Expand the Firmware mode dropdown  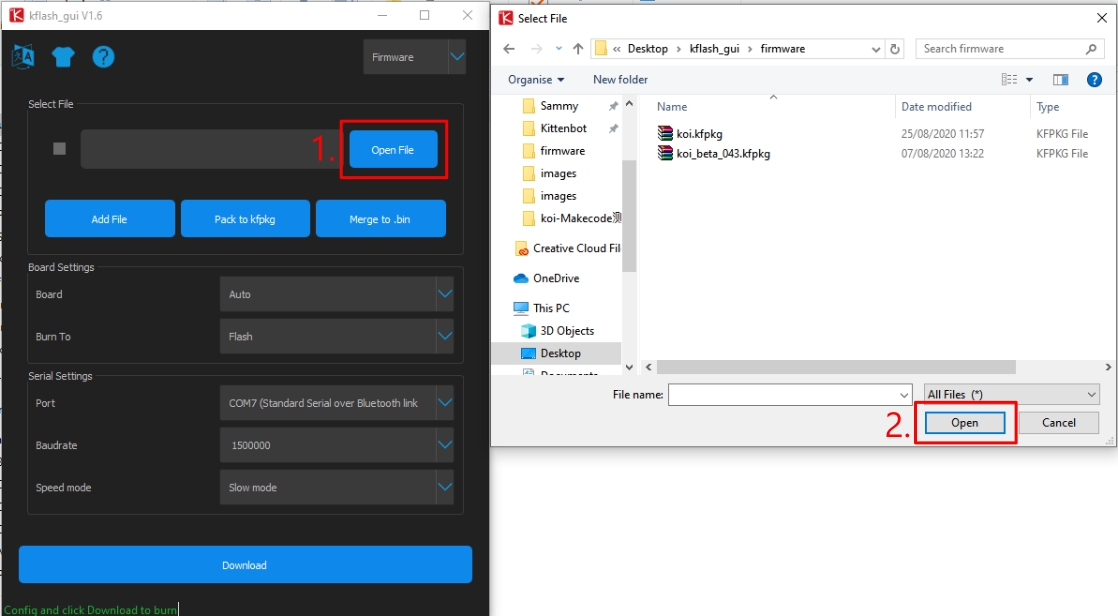click(x=456, y=57)
